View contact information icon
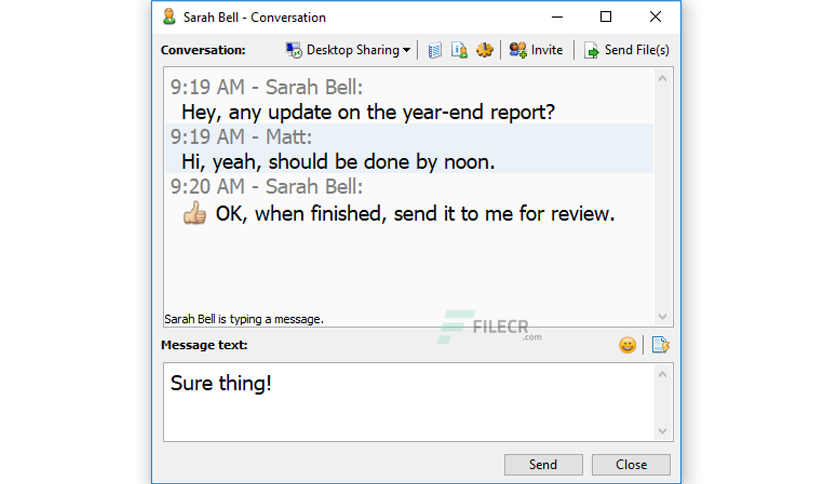The height and width of the screenshot is (484, 836). pyautogui.click(x=459, y=50)
